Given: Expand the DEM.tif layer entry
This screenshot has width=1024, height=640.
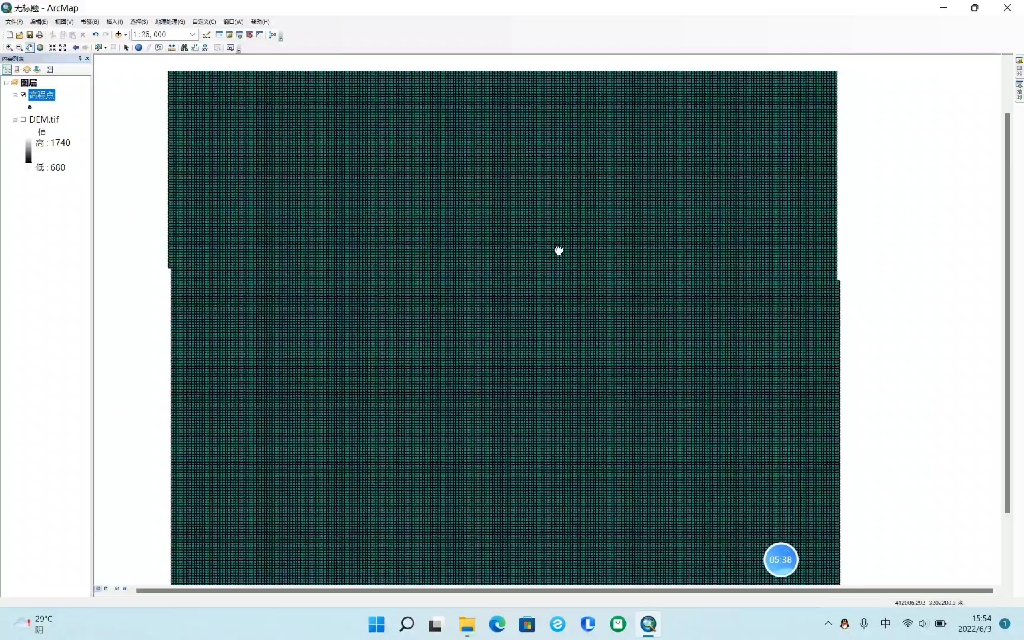Looking at the screenshot, I should [x=15, y=119].
